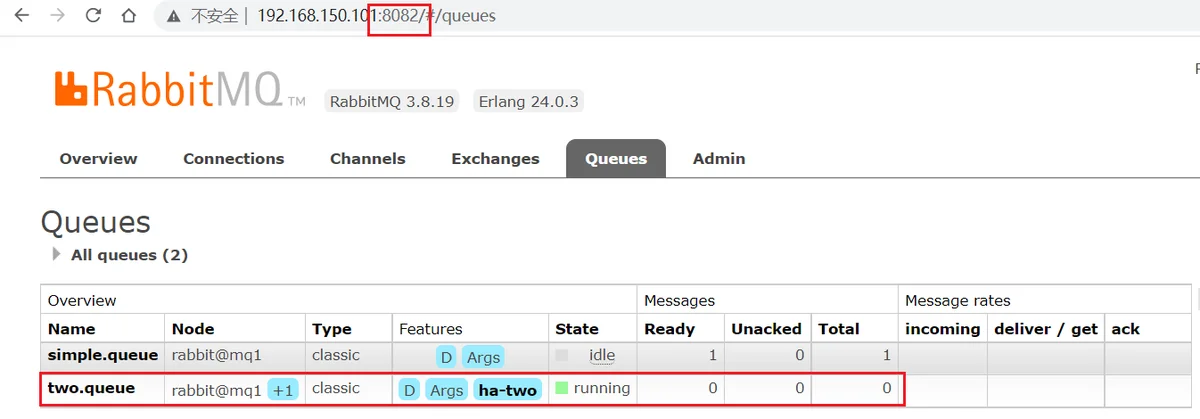Expand the All queues (2) section
Screen dimensions: 1200x419
(x=121, y=255)
